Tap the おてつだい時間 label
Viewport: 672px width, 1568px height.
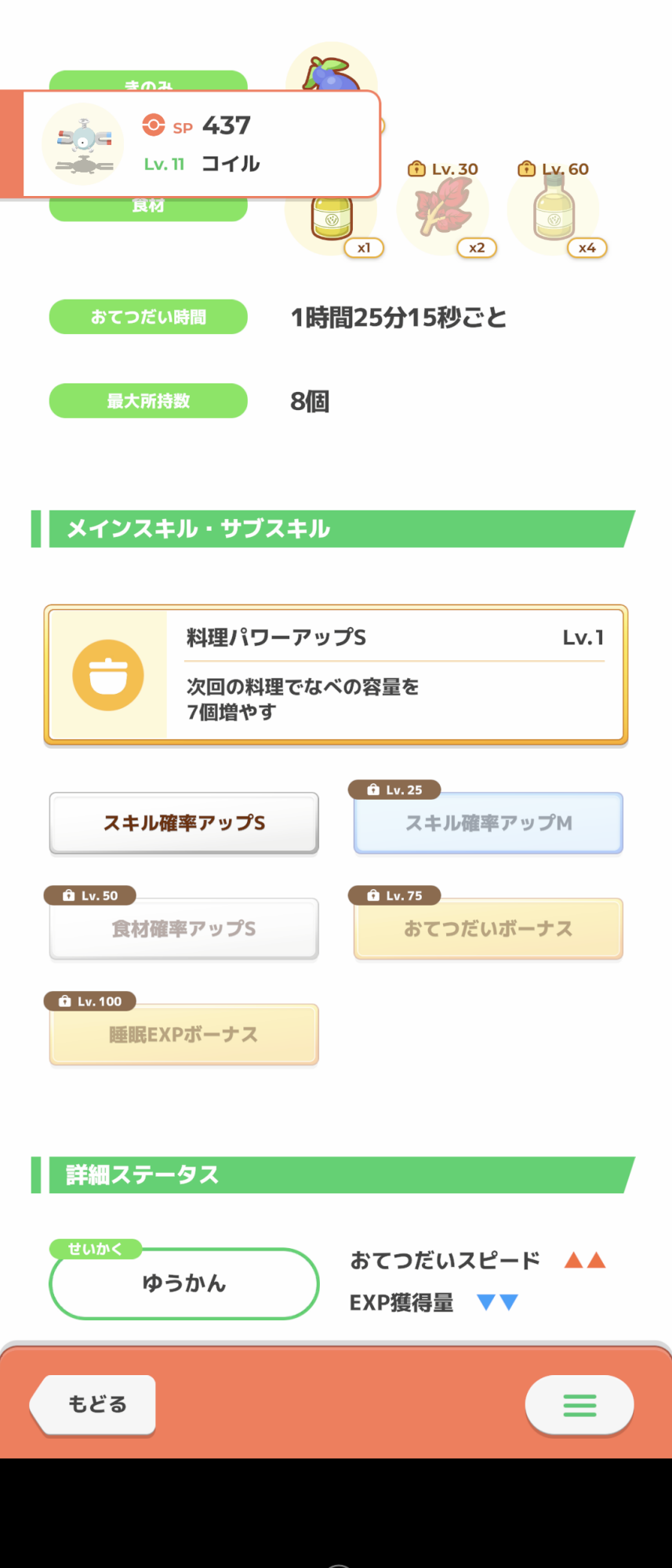point(148,317)
